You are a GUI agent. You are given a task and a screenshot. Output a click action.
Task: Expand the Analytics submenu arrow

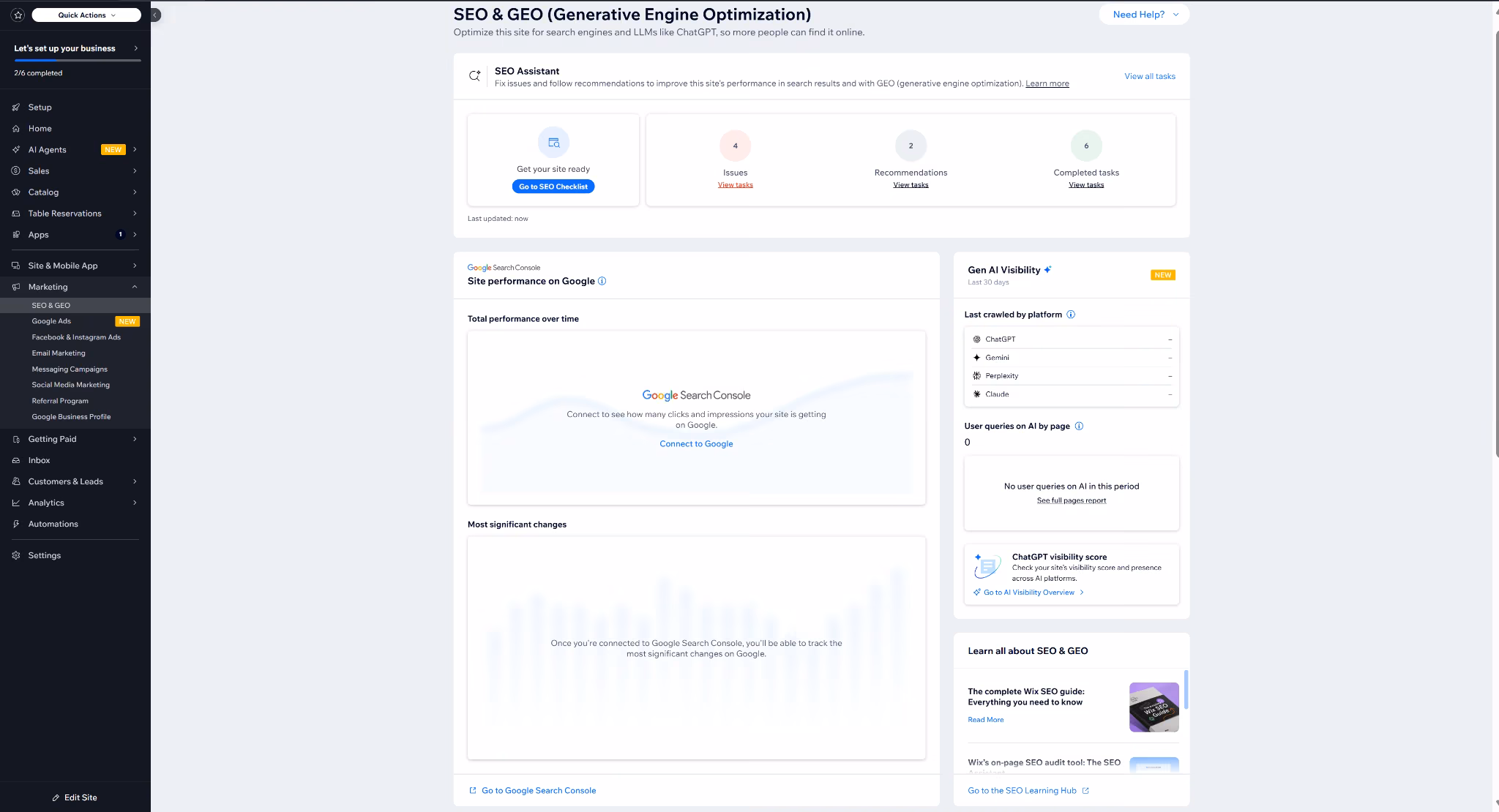point(135,503)
